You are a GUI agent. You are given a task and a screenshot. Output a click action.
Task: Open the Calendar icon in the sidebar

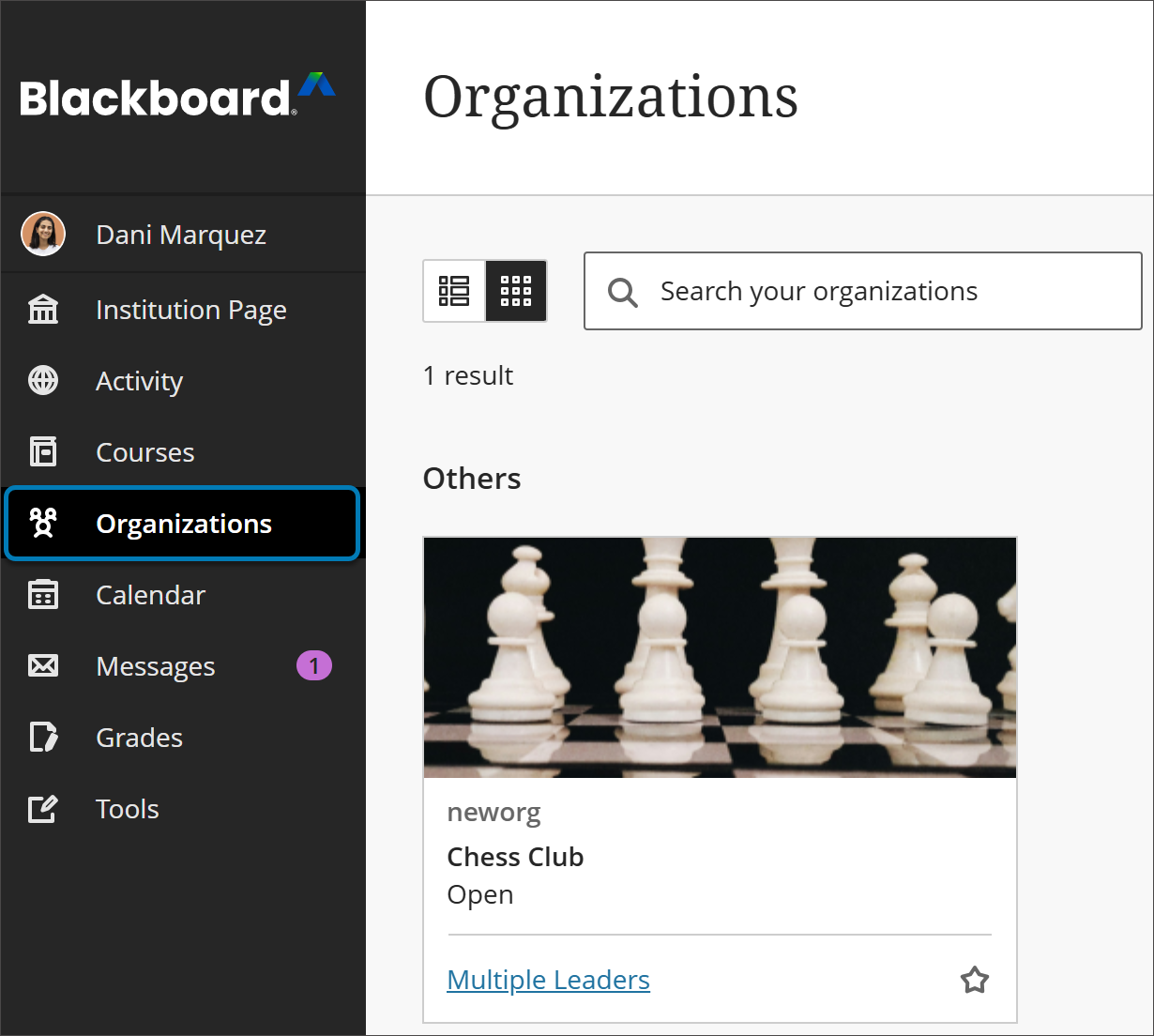point(43,595)
